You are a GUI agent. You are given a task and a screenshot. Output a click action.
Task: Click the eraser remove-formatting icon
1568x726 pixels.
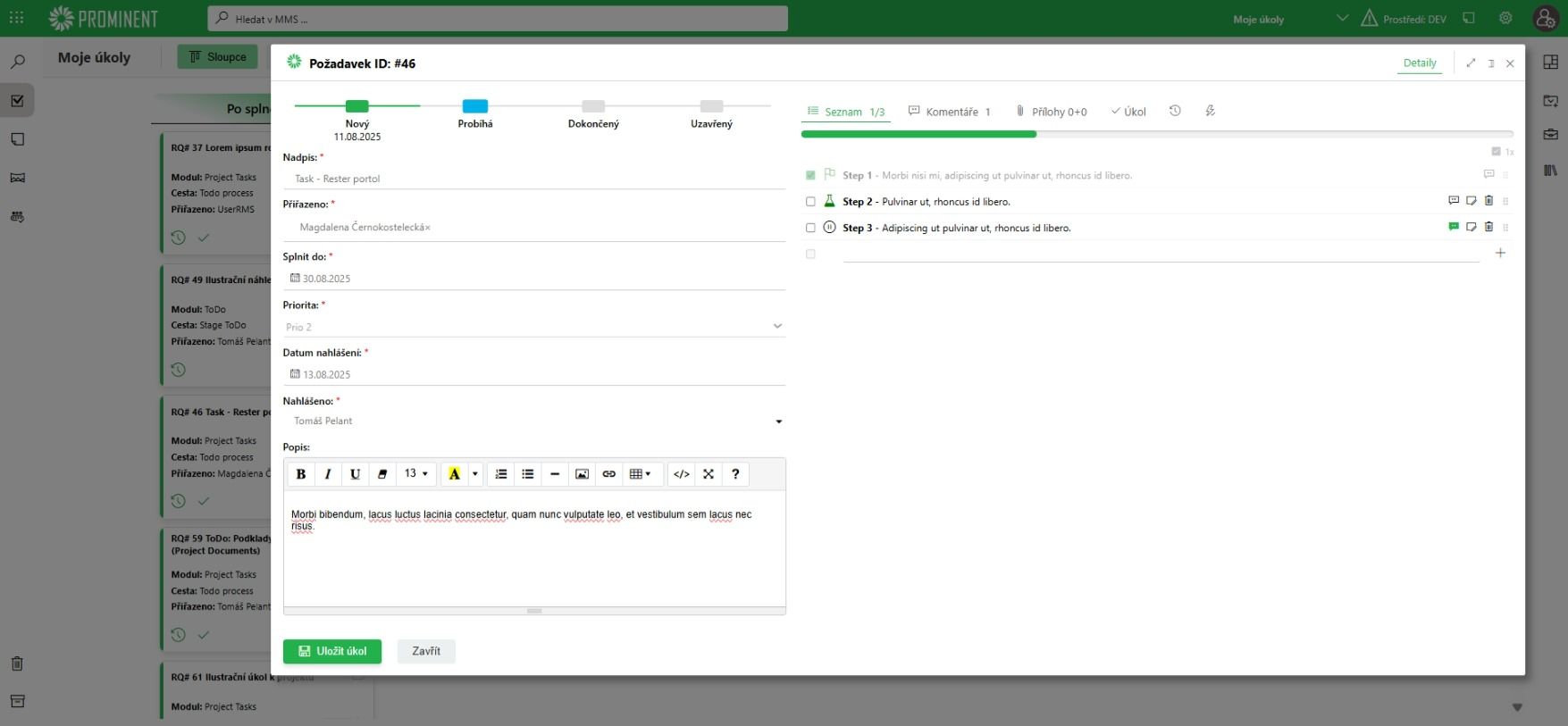pos(382,474)
